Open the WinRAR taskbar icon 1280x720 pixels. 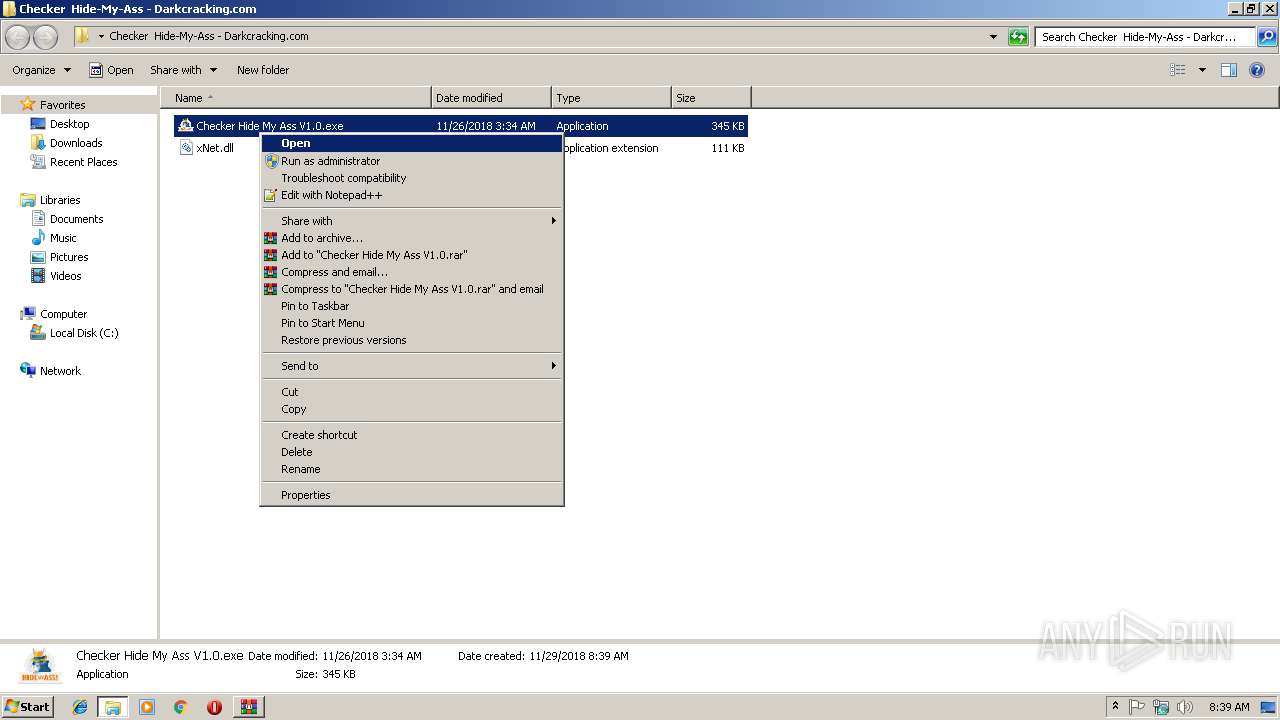tap(248, 707)
